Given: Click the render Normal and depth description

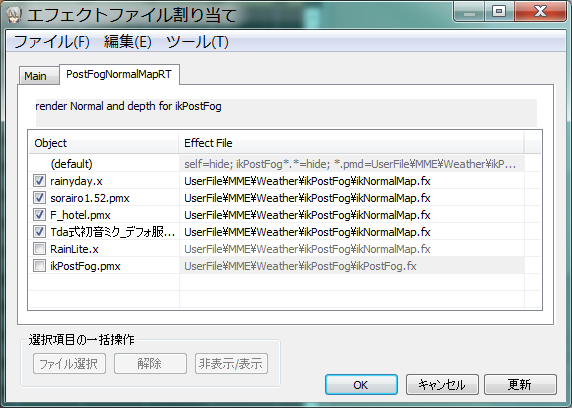Looking at the screenshot, I should 128,106.
